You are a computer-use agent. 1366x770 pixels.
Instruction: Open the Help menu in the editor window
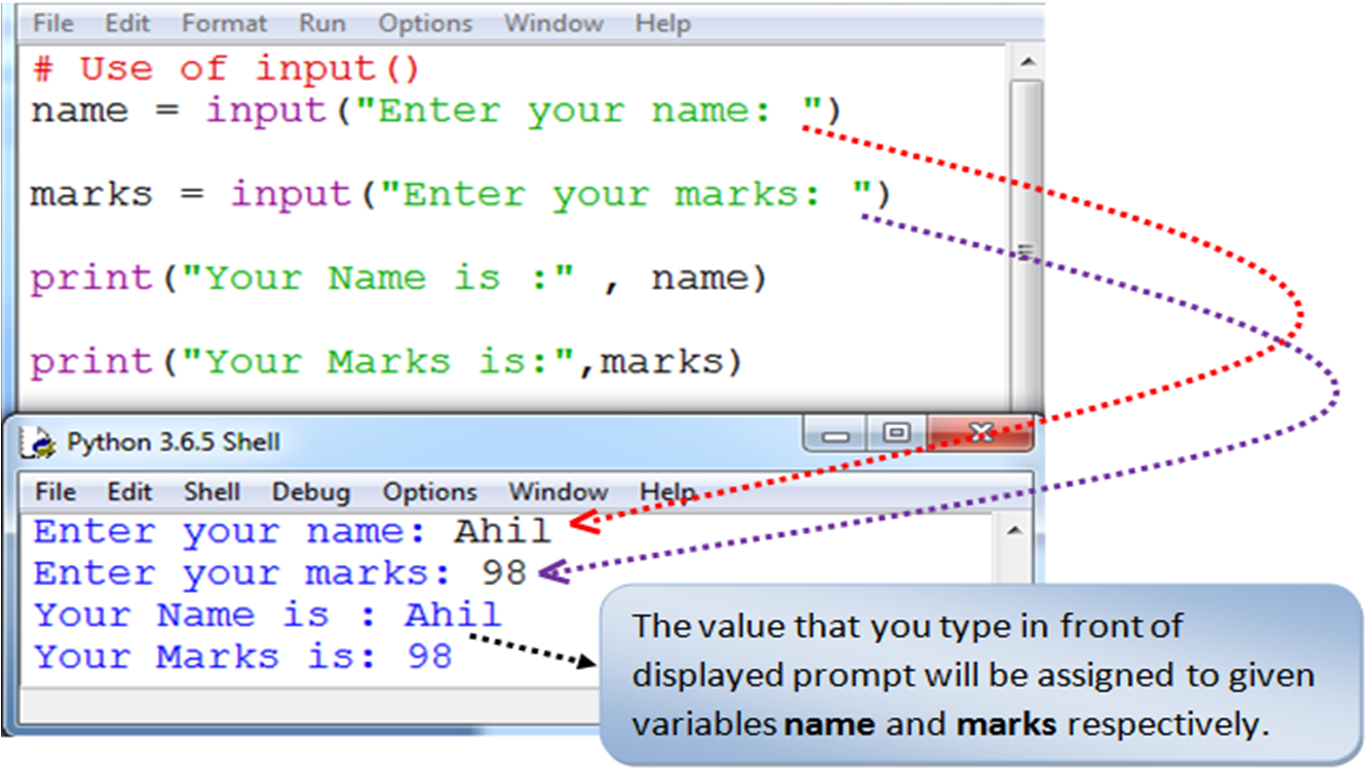[662, 23]
